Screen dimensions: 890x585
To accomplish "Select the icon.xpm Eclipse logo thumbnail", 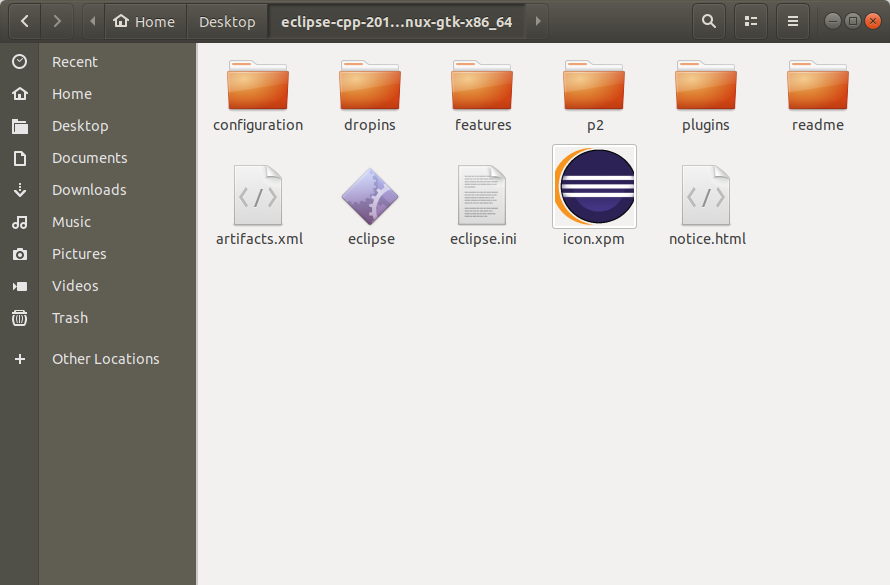I will 594,186.
